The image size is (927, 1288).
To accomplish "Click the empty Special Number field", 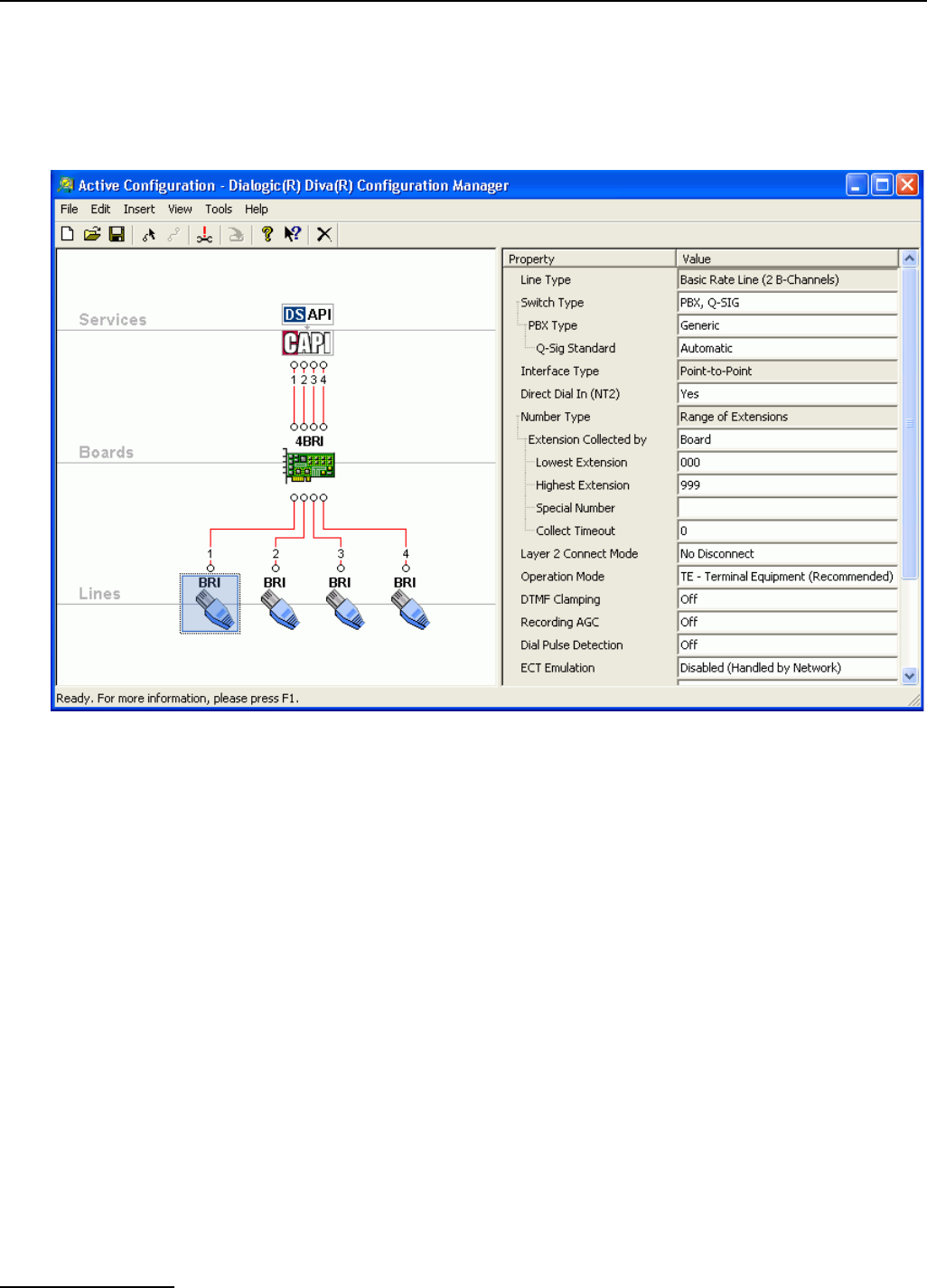I will coord(788,508).
